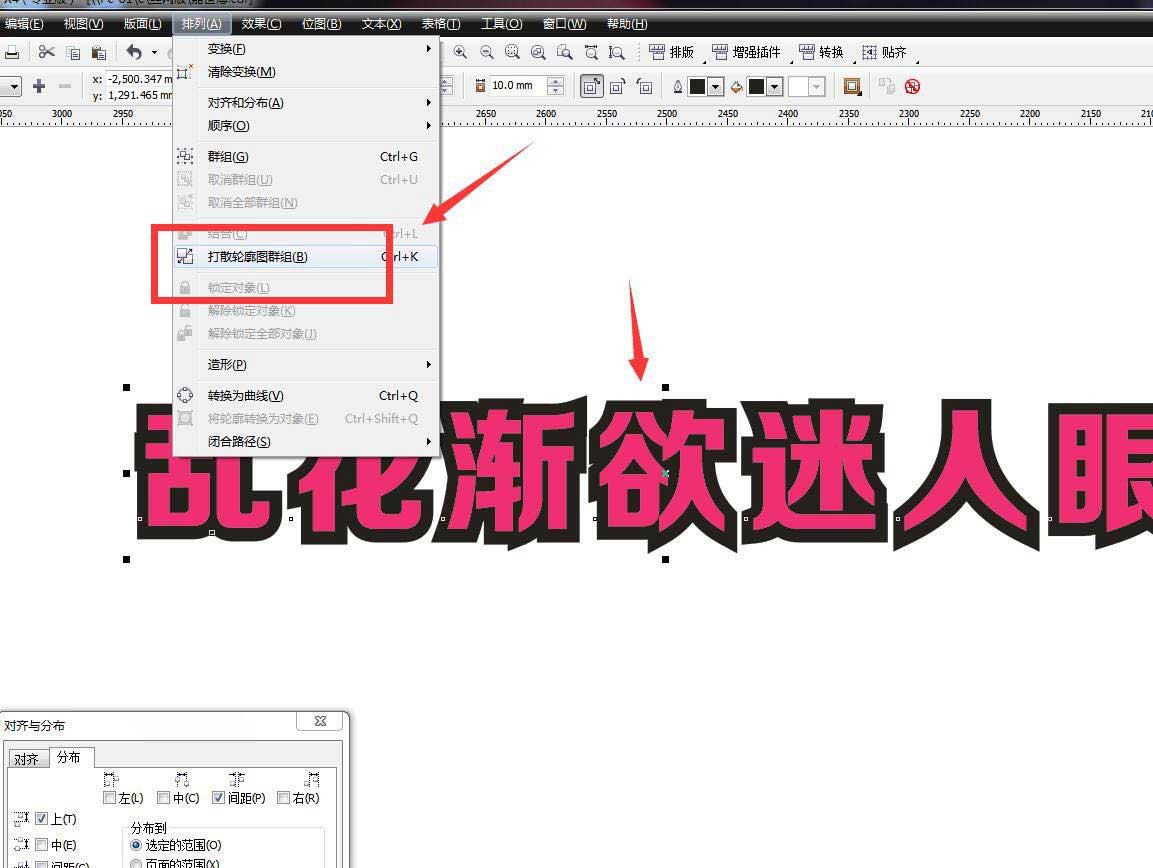Click the Paste icon on the toolbar
Screen dimensions: 1153x868
99,53
